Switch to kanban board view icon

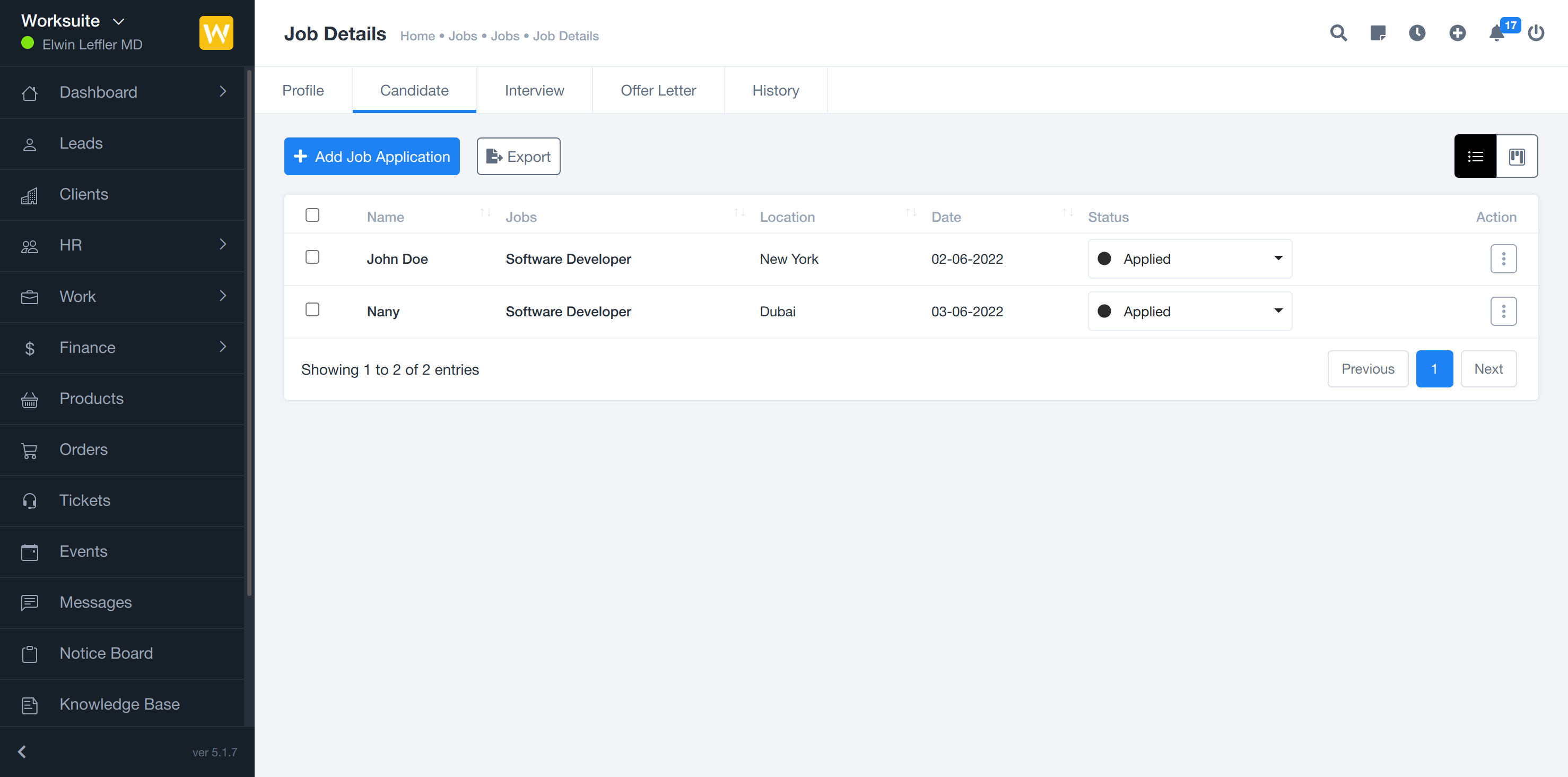point(1516,157)
